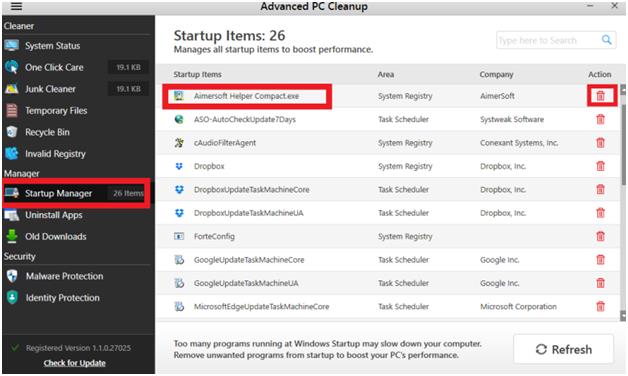Delete GoogleUpdateTaskMachineUA entry

[x=600, y=283]
